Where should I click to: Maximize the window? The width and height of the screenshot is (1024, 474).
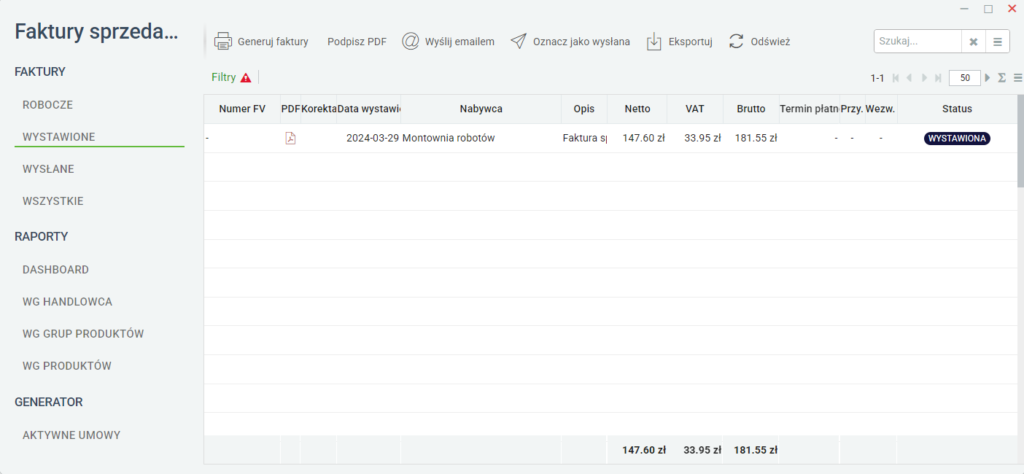988,8
